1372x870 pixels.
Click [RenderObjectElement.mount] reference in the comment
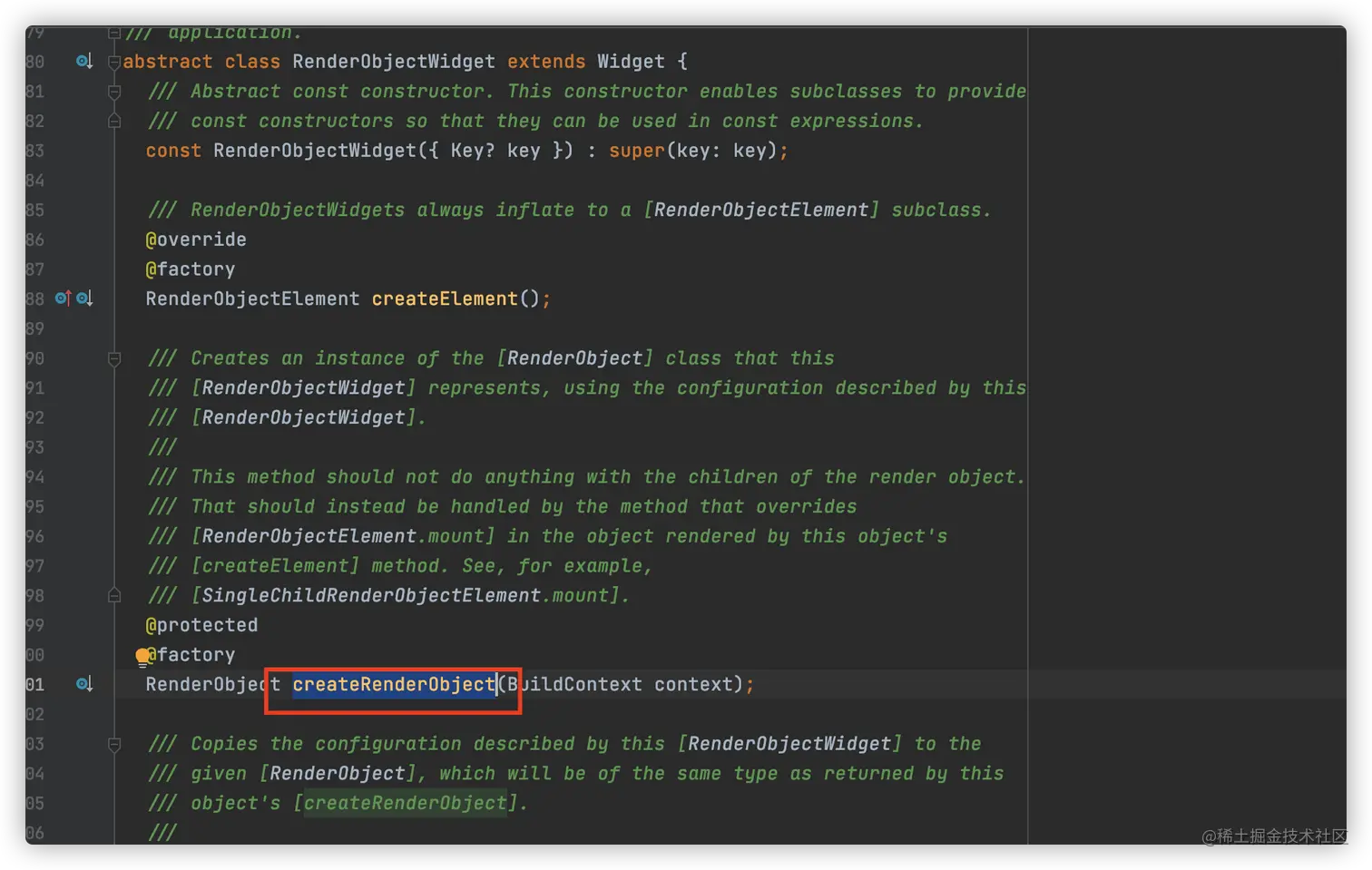tap(343, 536)
